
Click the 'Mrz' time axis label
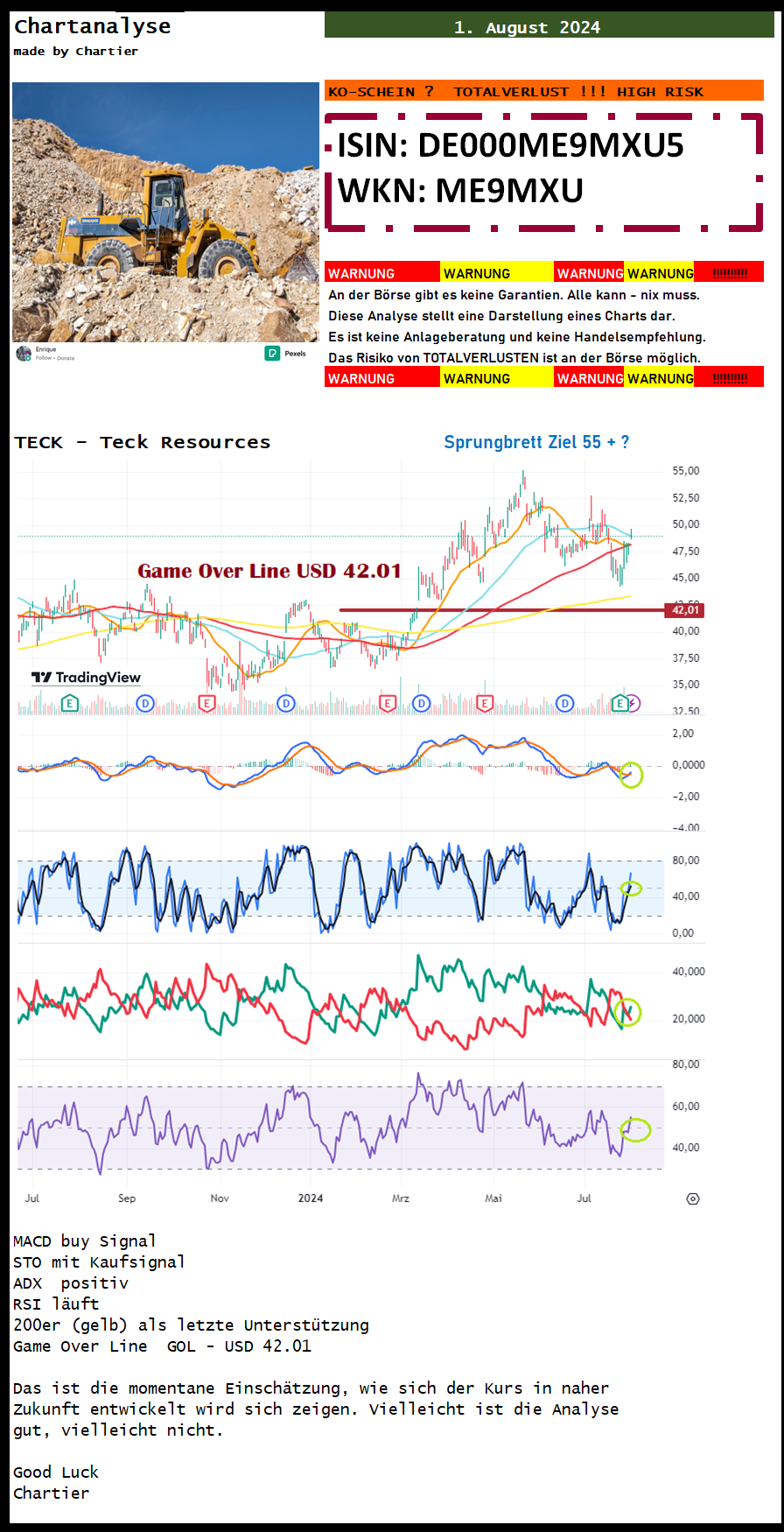click(x=401, y=1198)
